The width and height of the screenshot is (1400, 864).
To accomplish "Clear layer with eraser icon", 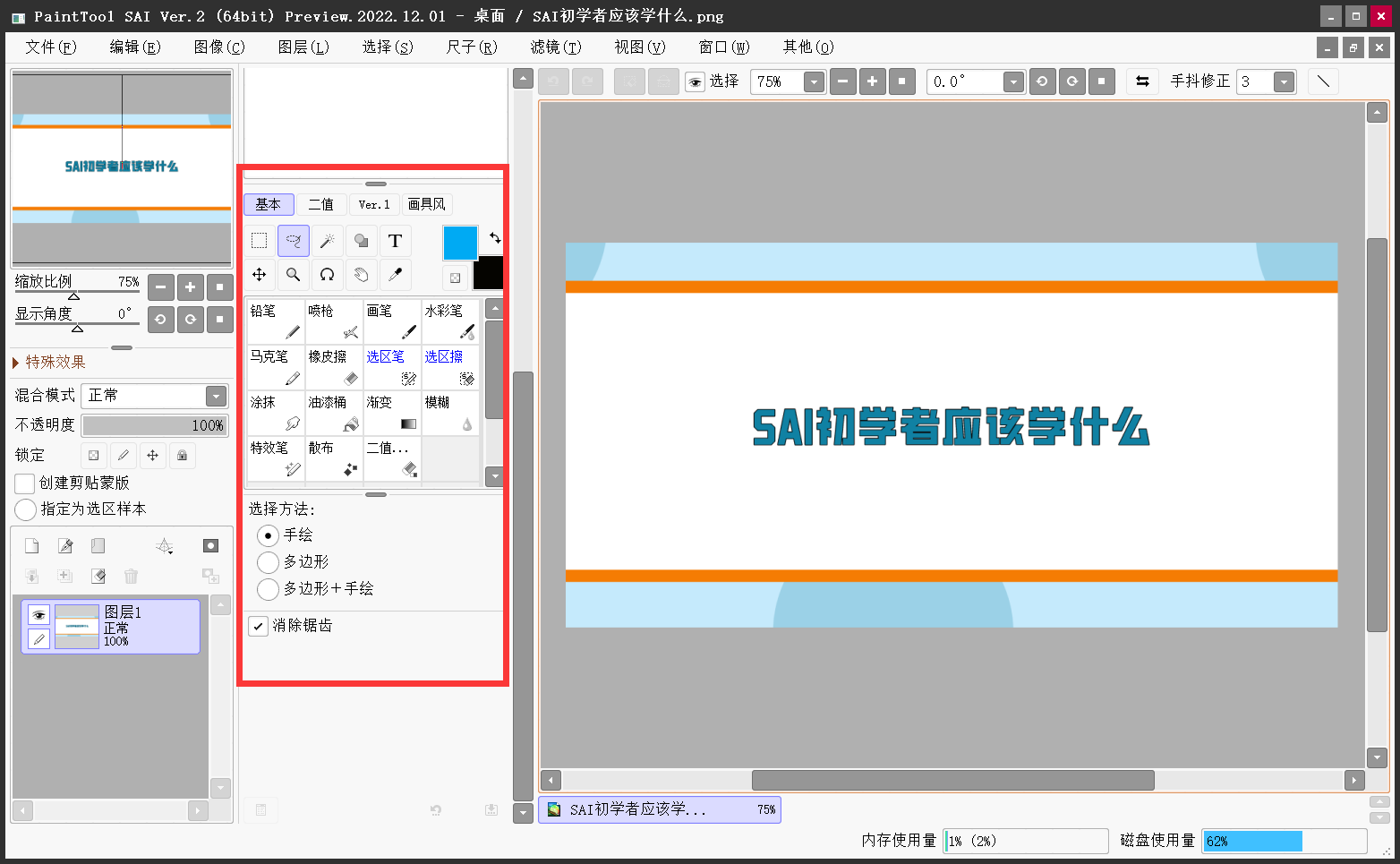I will (98, 576).
